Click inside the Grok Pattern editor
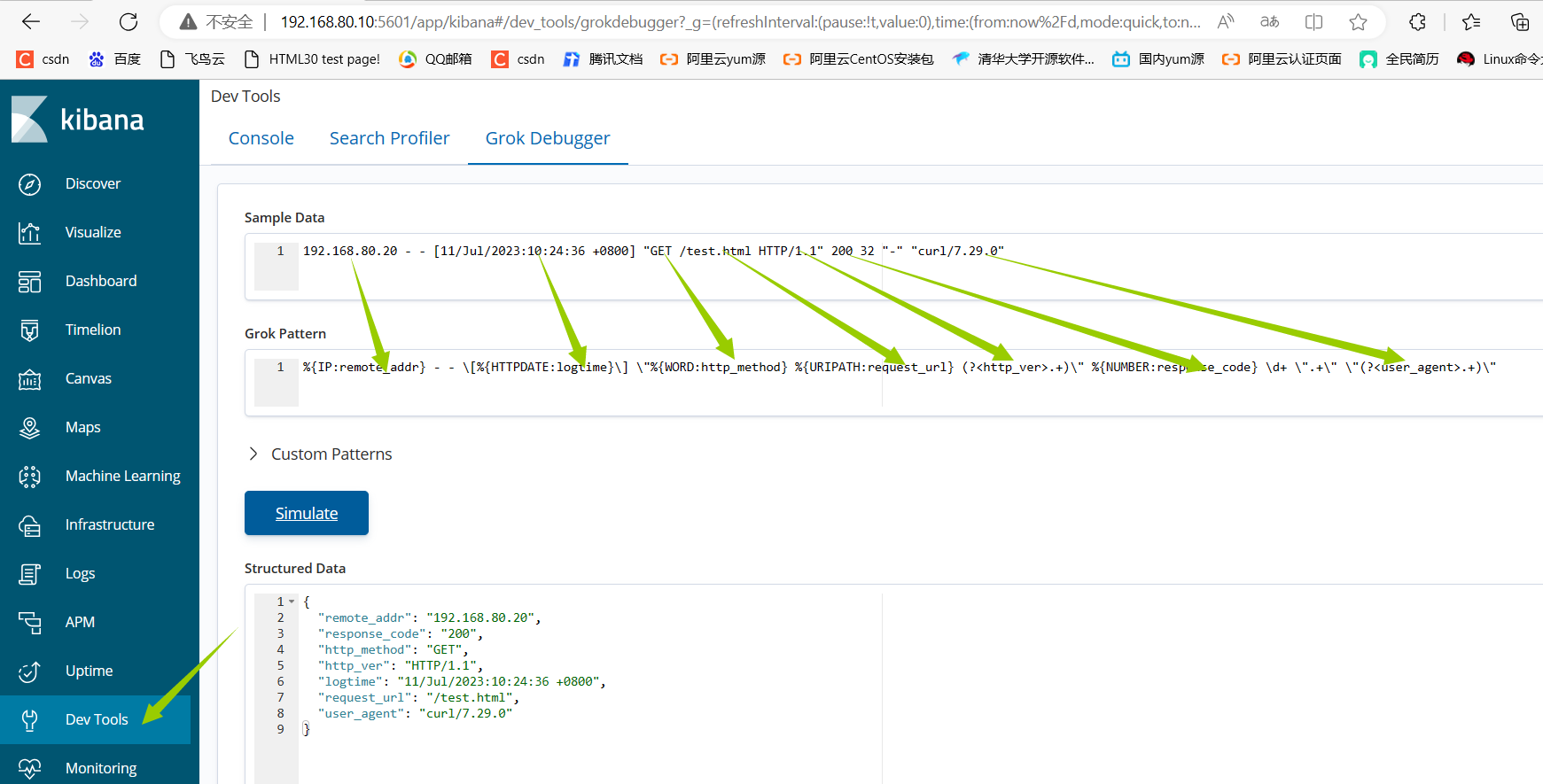1543x784 pixels. [893, 383]
